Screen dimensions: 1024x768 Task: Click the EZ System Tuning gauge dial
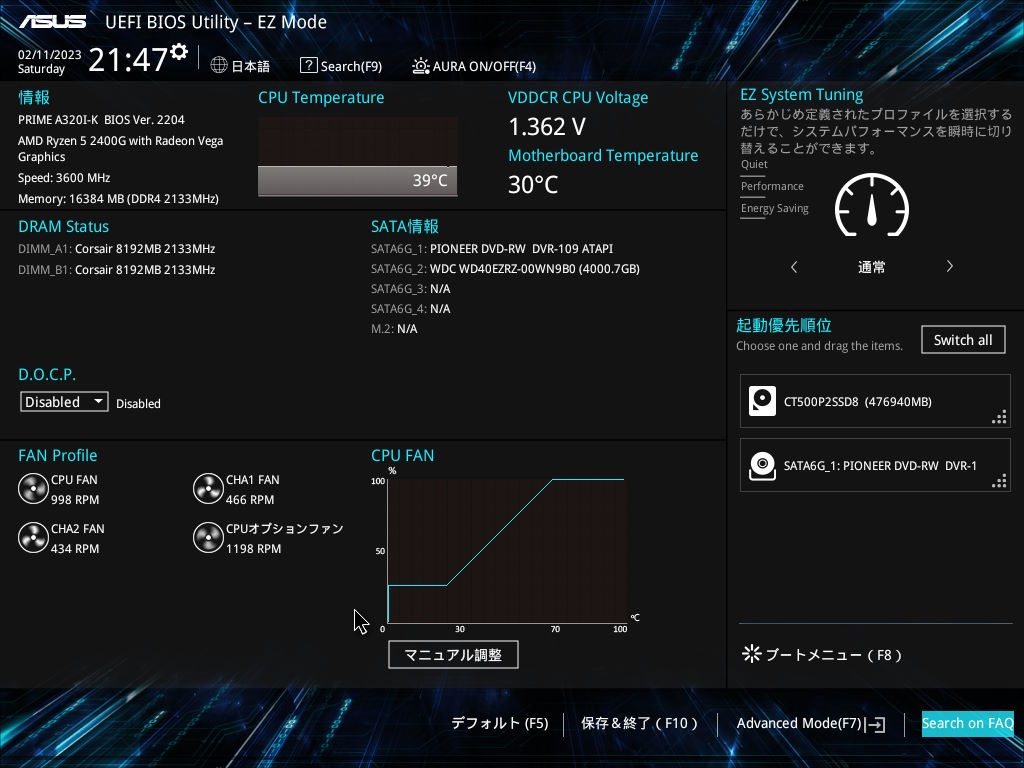(x=872, y=205)
